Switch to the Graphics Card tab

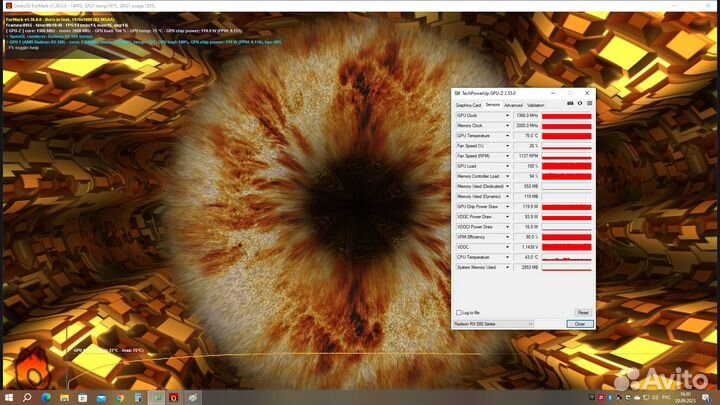click(468, 104)
